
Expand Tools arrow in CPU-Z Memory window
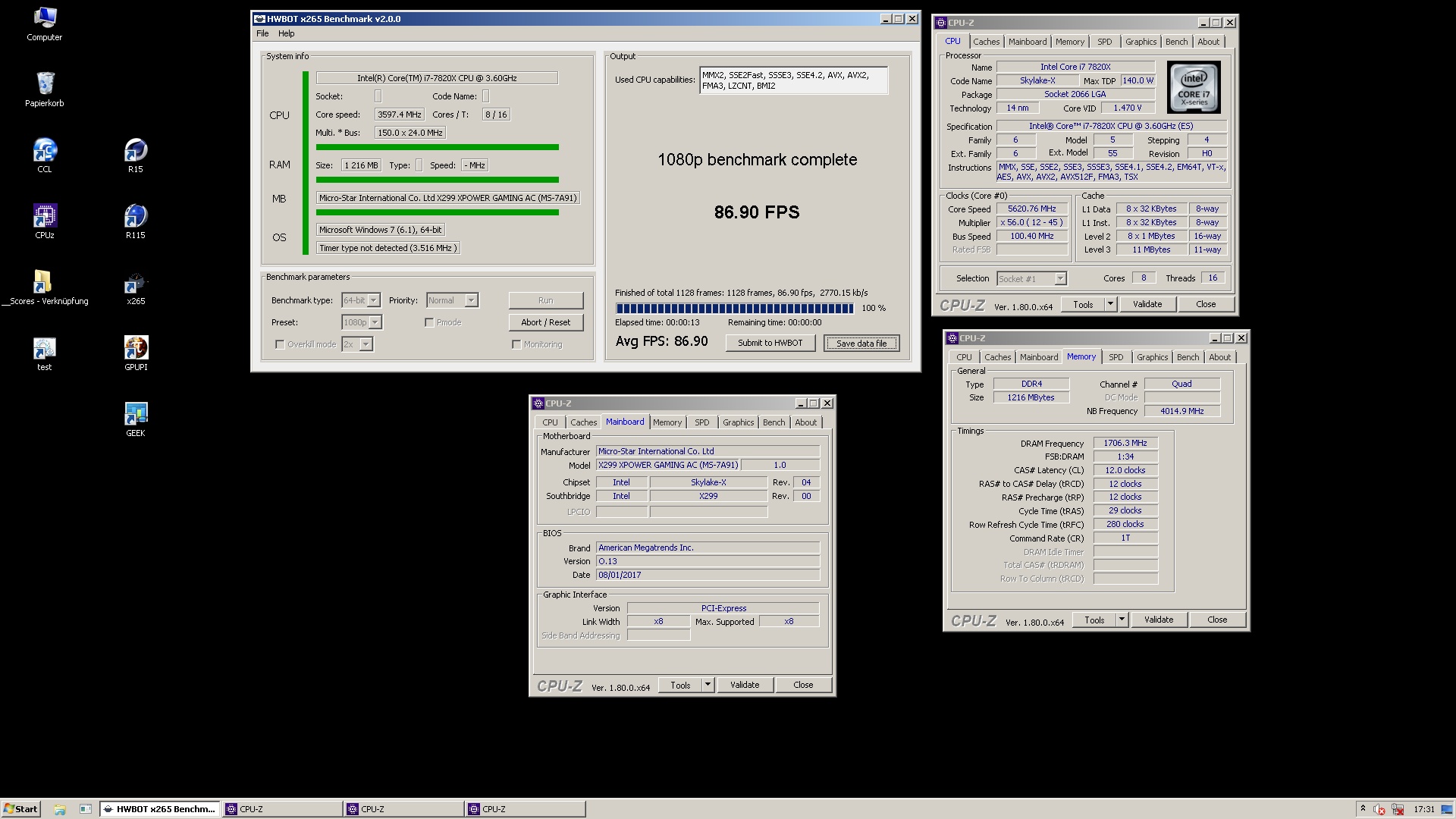click(x=1122, y=620)
